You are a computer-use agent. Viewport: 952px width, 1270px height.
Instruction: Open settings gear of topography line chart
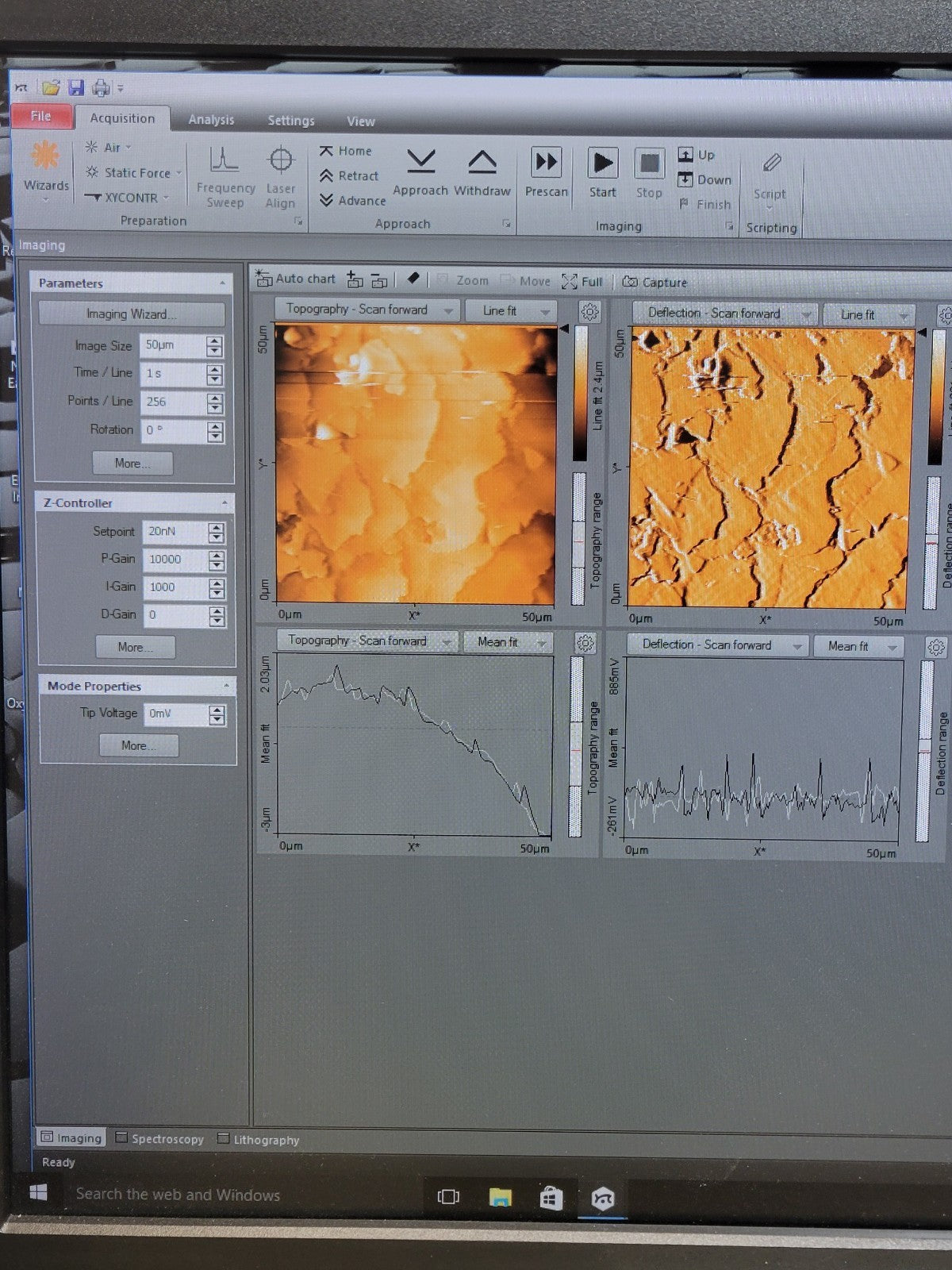pos(585,643)
